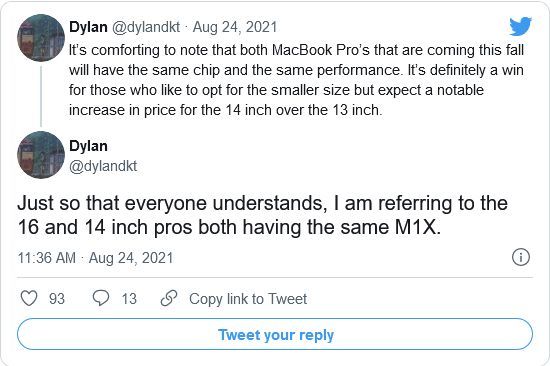Open the tweet info circle icon

pos(521,257)
